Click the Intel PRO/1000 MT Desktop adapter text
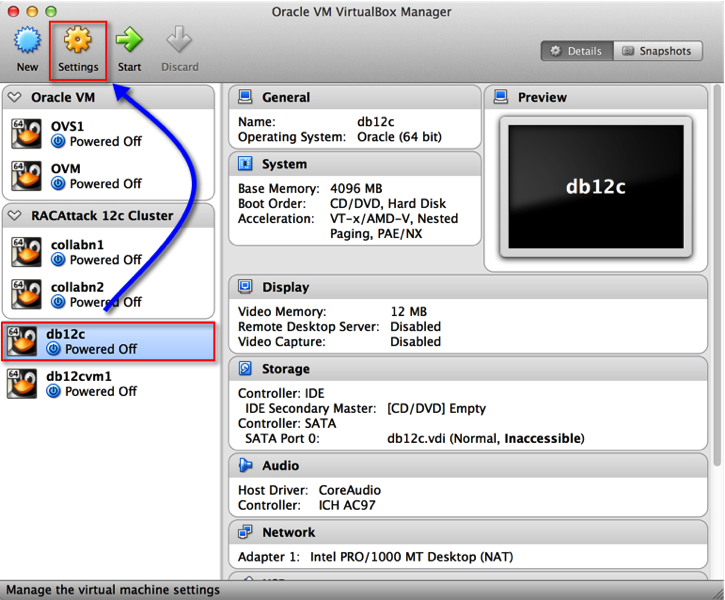The image size is (725, 600). (412, 557)
